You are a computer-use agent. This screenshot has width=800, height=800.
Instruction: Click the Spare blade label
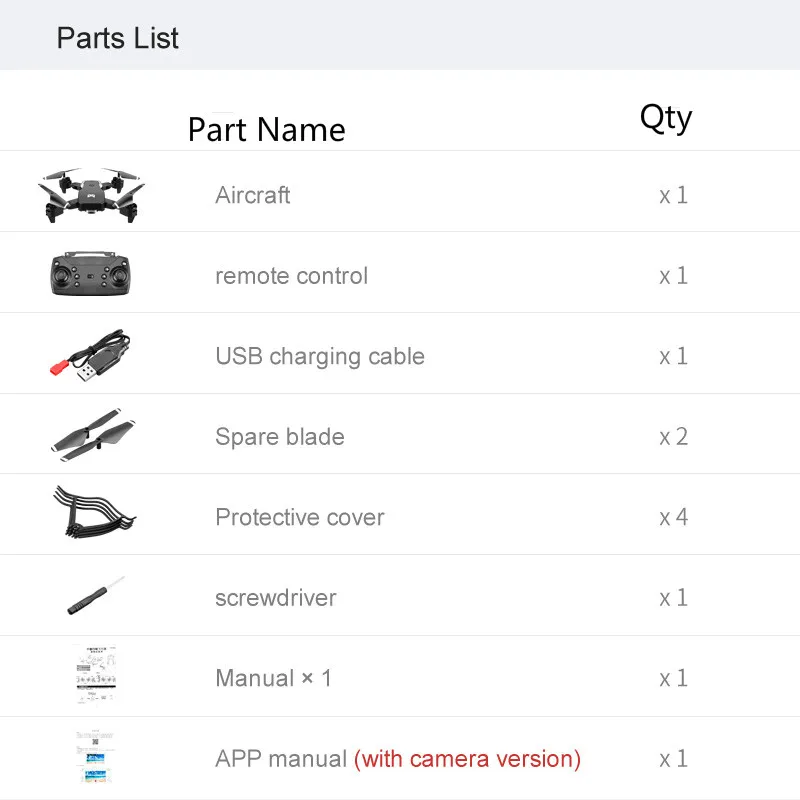[x=280, y=437]
